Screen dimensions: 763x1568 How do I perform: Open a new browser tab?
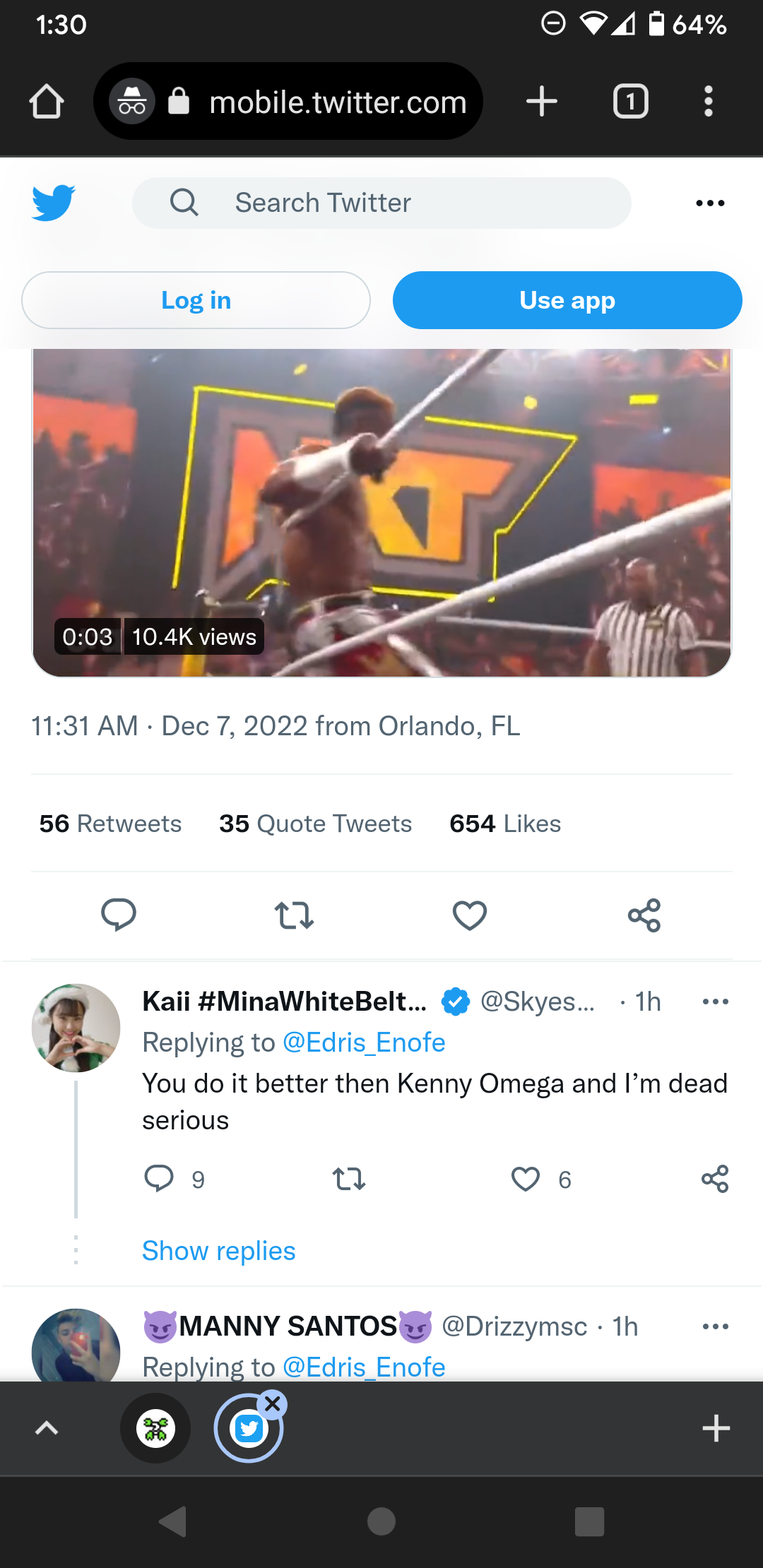pos(542,102)
